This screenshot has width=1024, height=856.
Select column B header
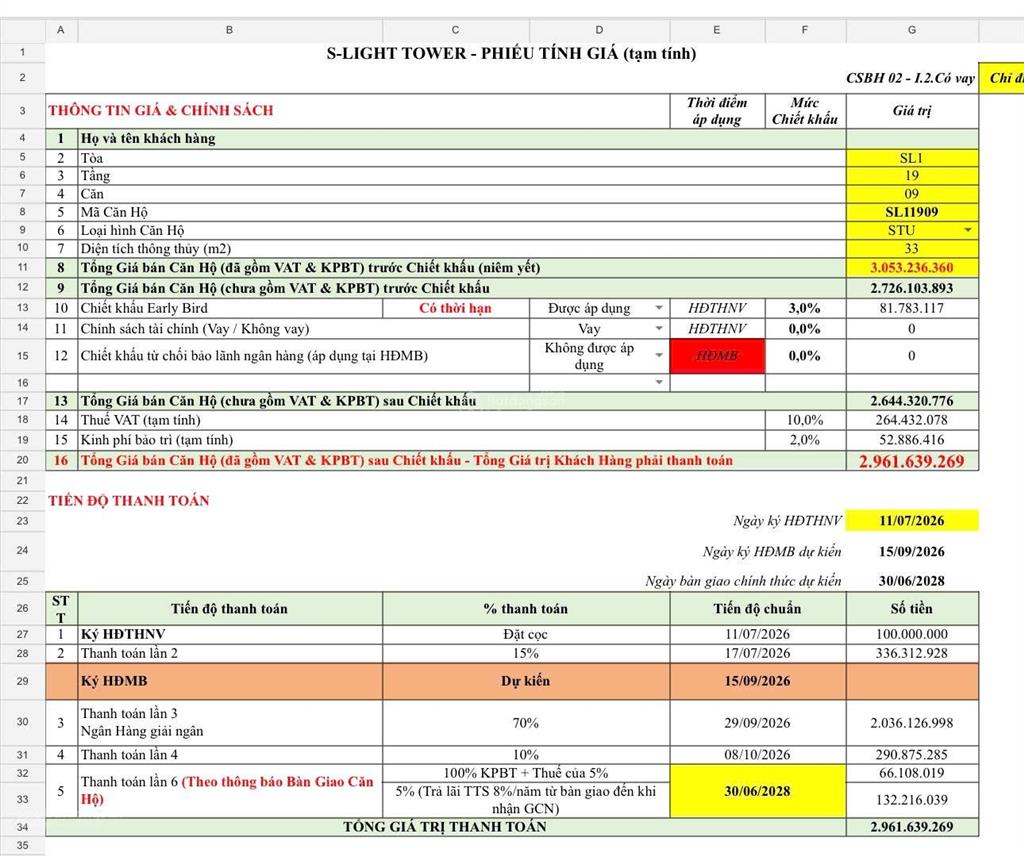point(229,30)
